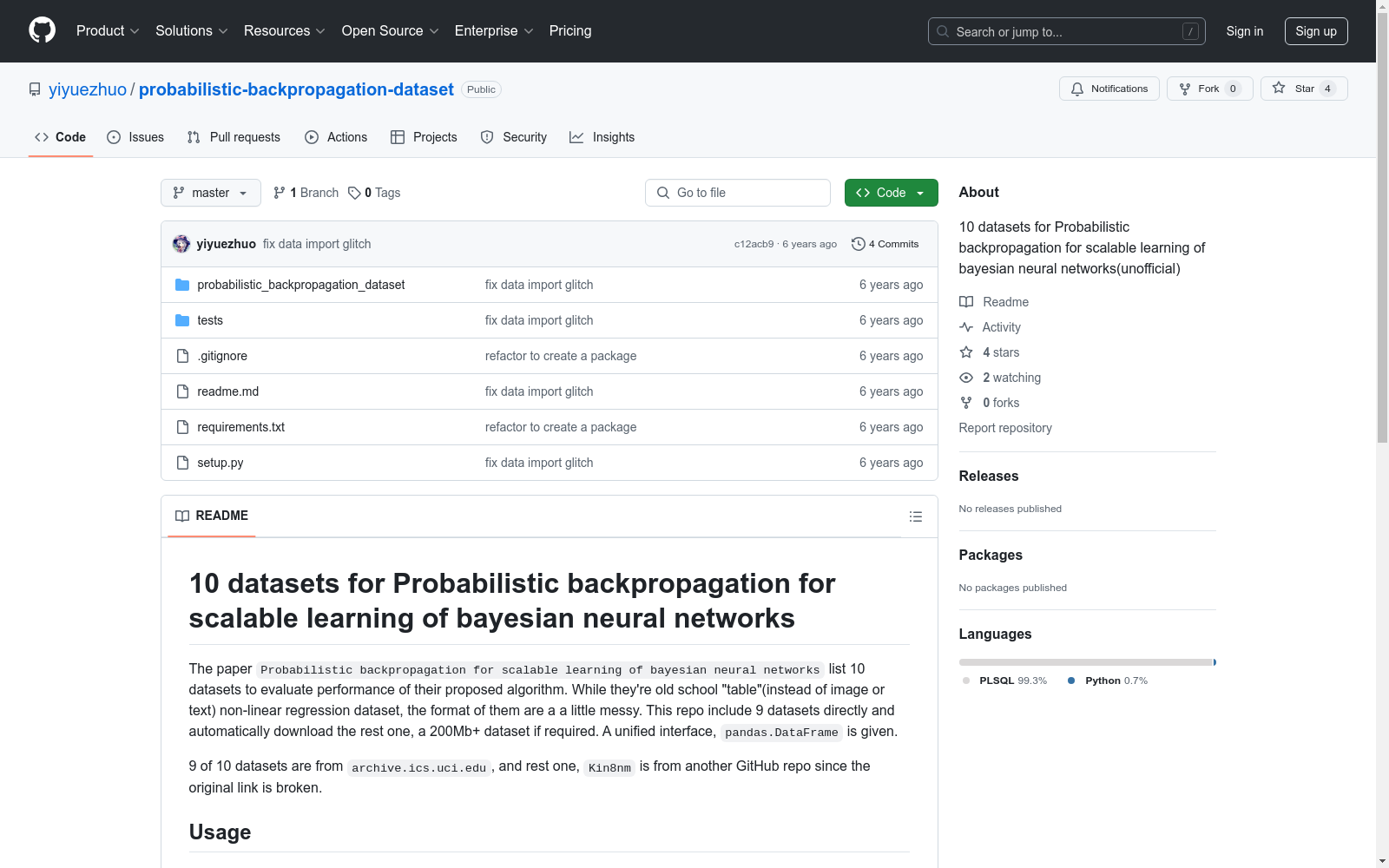The width and height of the screenshot is (1389, 868).
Task: Switch to the Code tab
Action: (x=61, y=137)
